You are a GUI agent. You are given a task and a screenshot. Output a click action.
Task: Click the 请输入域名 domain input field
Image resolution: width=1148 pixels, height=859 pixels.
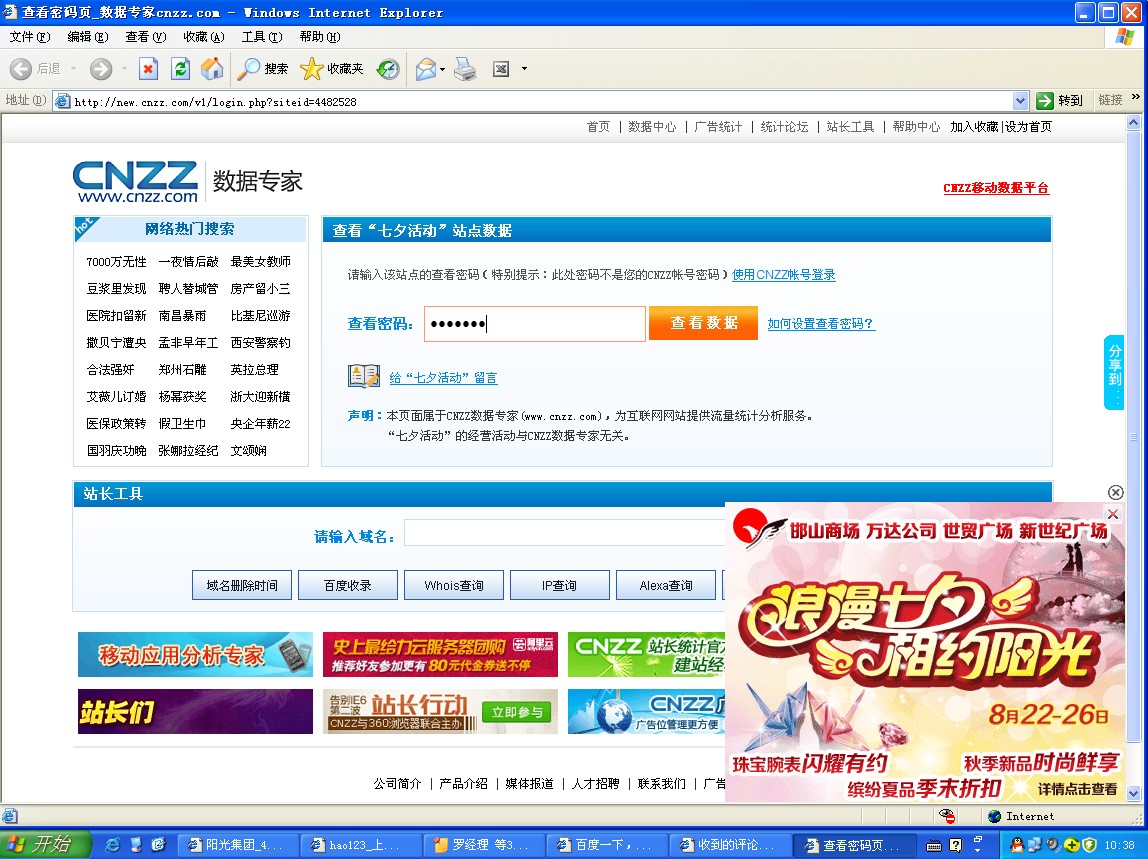point(564,533)
